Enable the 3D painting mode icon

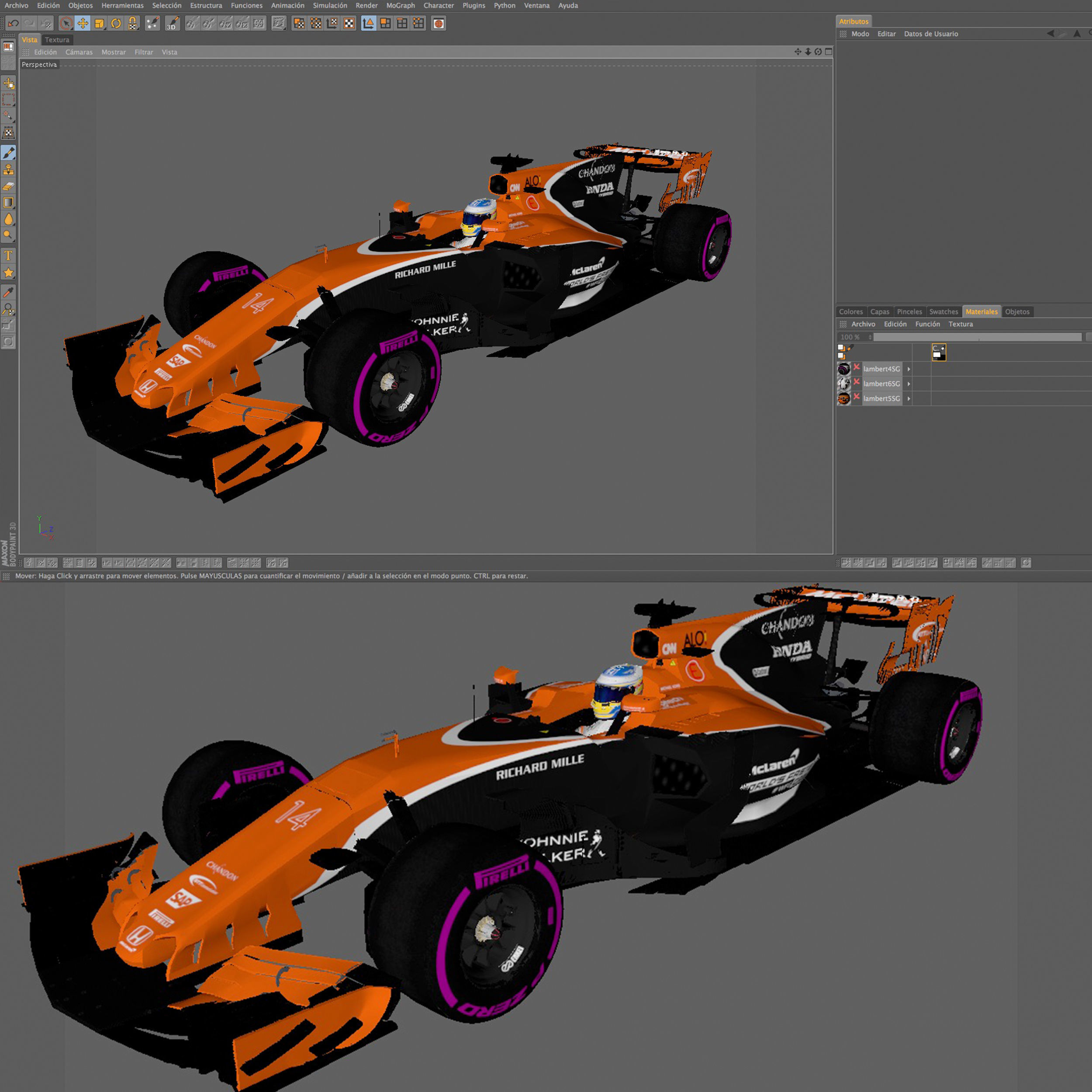click(173, 24)
